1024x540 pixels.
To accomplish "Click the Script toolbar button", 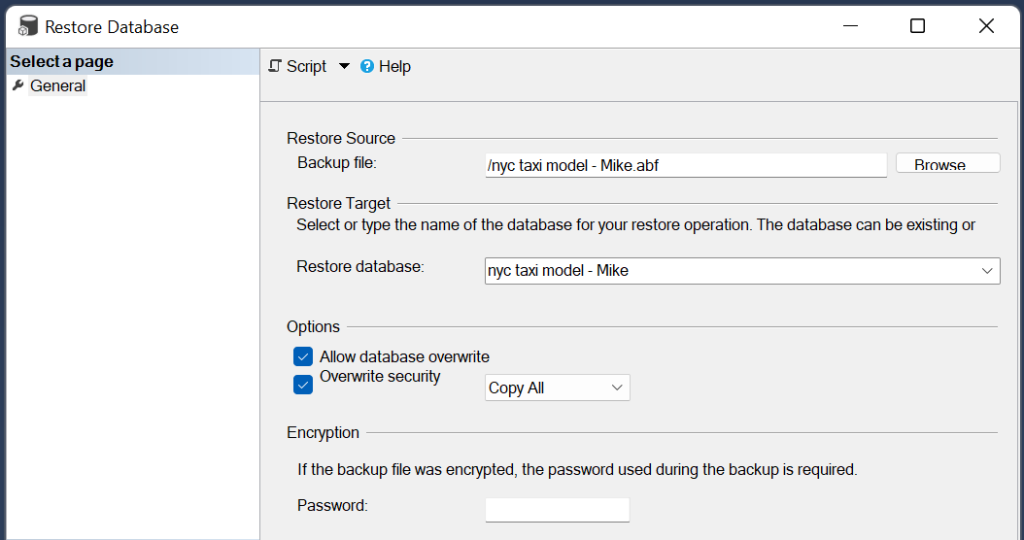I will coord(298,66).
